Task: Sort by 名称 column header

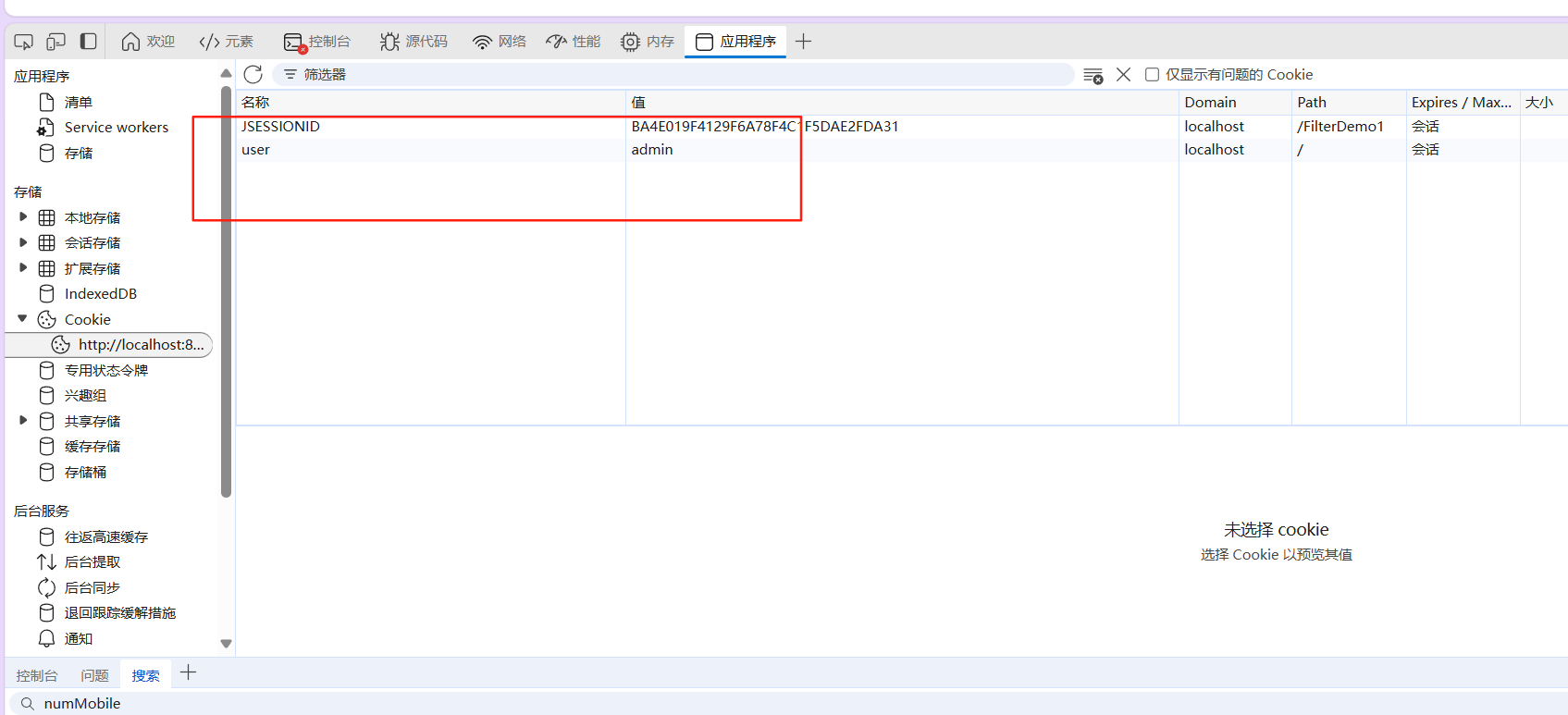Action: tap(431, 102)
